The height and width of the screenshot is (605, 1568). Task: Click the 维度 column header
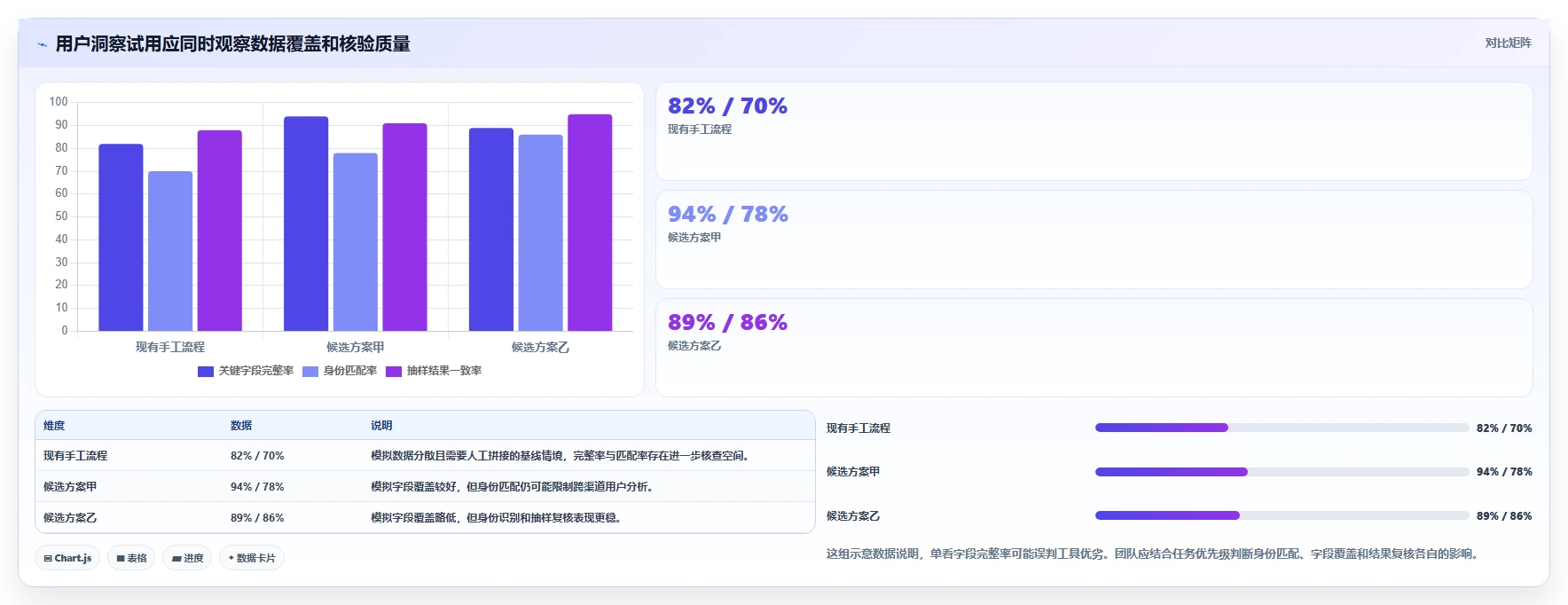(54, 426)
